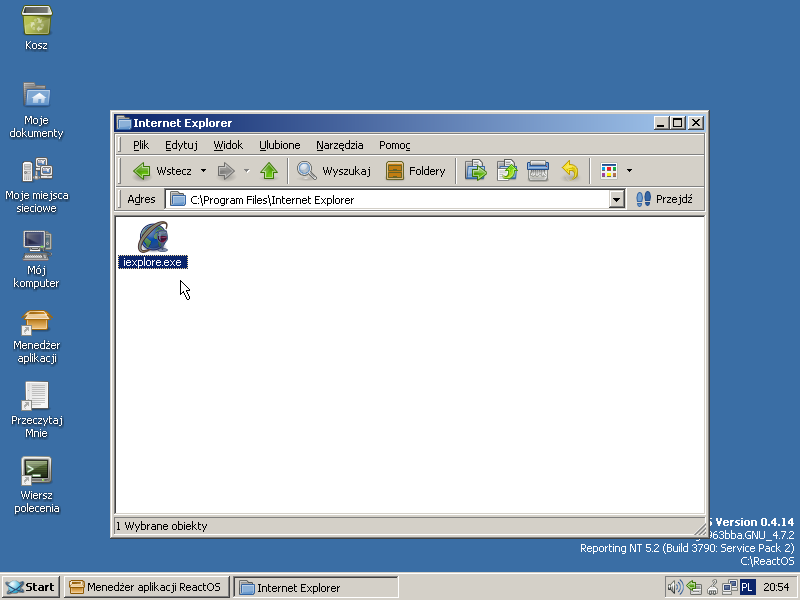This screenshot has width=800, height=600.
Task: Click the green arrow tray icon
Action: pyautogui.click(x=694, y=587)
